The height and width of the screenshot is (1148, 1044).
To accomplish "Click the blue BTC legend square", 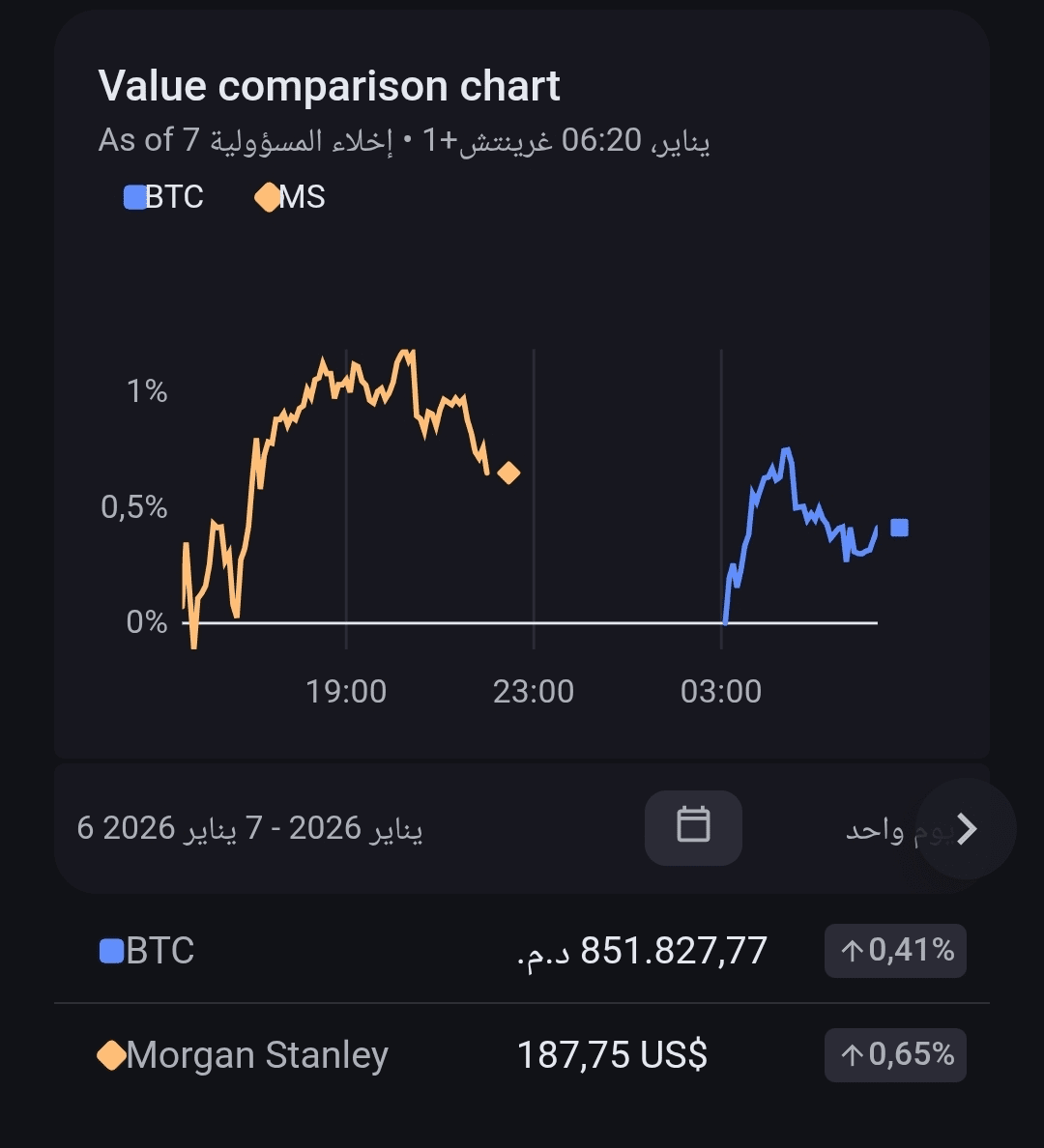I will point(134,198).
